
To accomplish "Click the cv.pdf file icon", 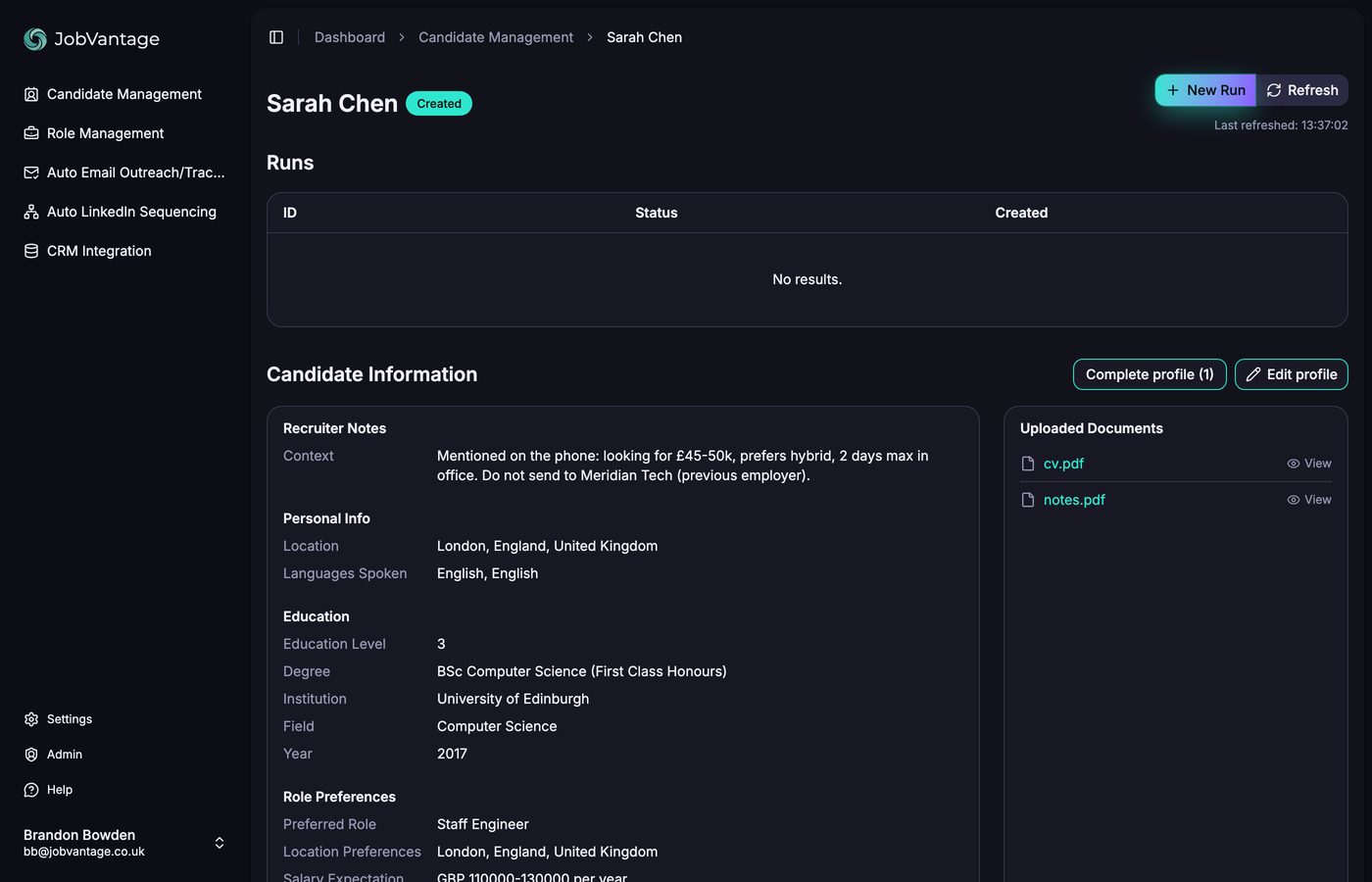I will click(x=1028, y=464).
